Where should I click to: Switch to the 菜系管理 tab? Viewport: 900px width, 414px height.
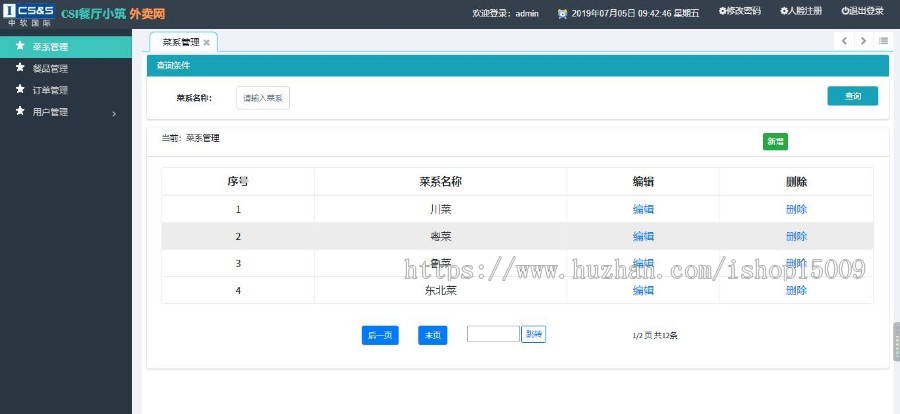(x=180, y=43)
